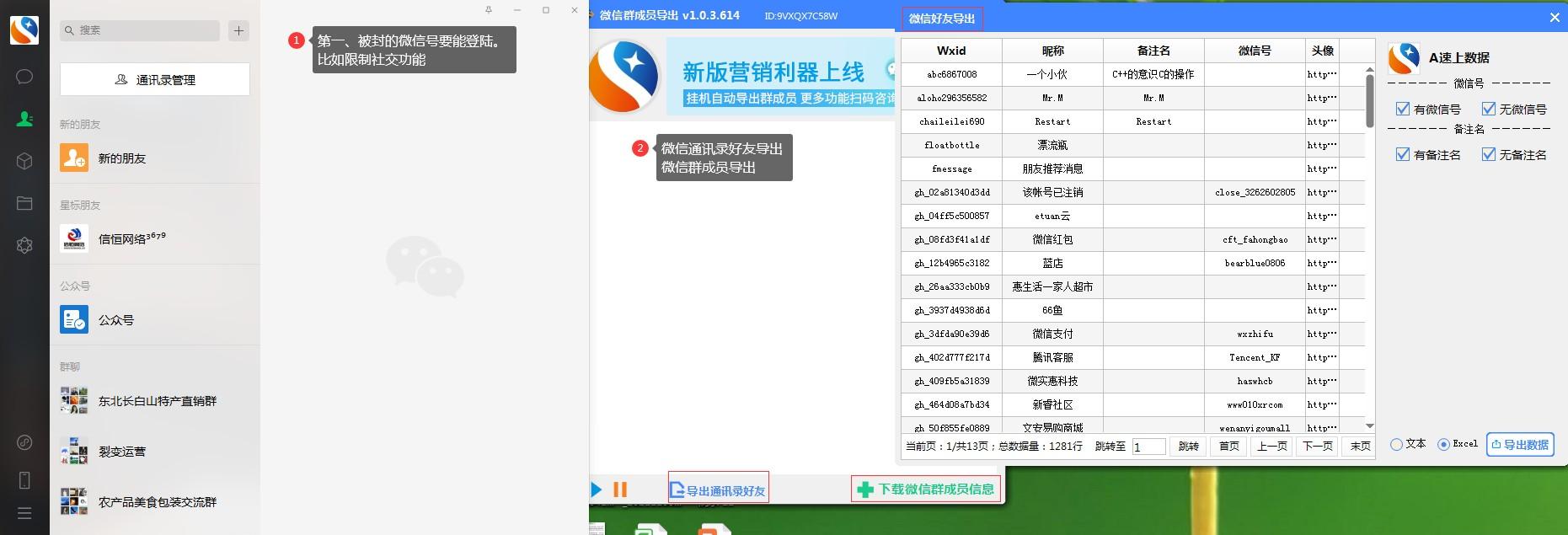Click nickname cell 朋友推荐消息
This screenshot has height=535, width=1568.
[1052, 169]
